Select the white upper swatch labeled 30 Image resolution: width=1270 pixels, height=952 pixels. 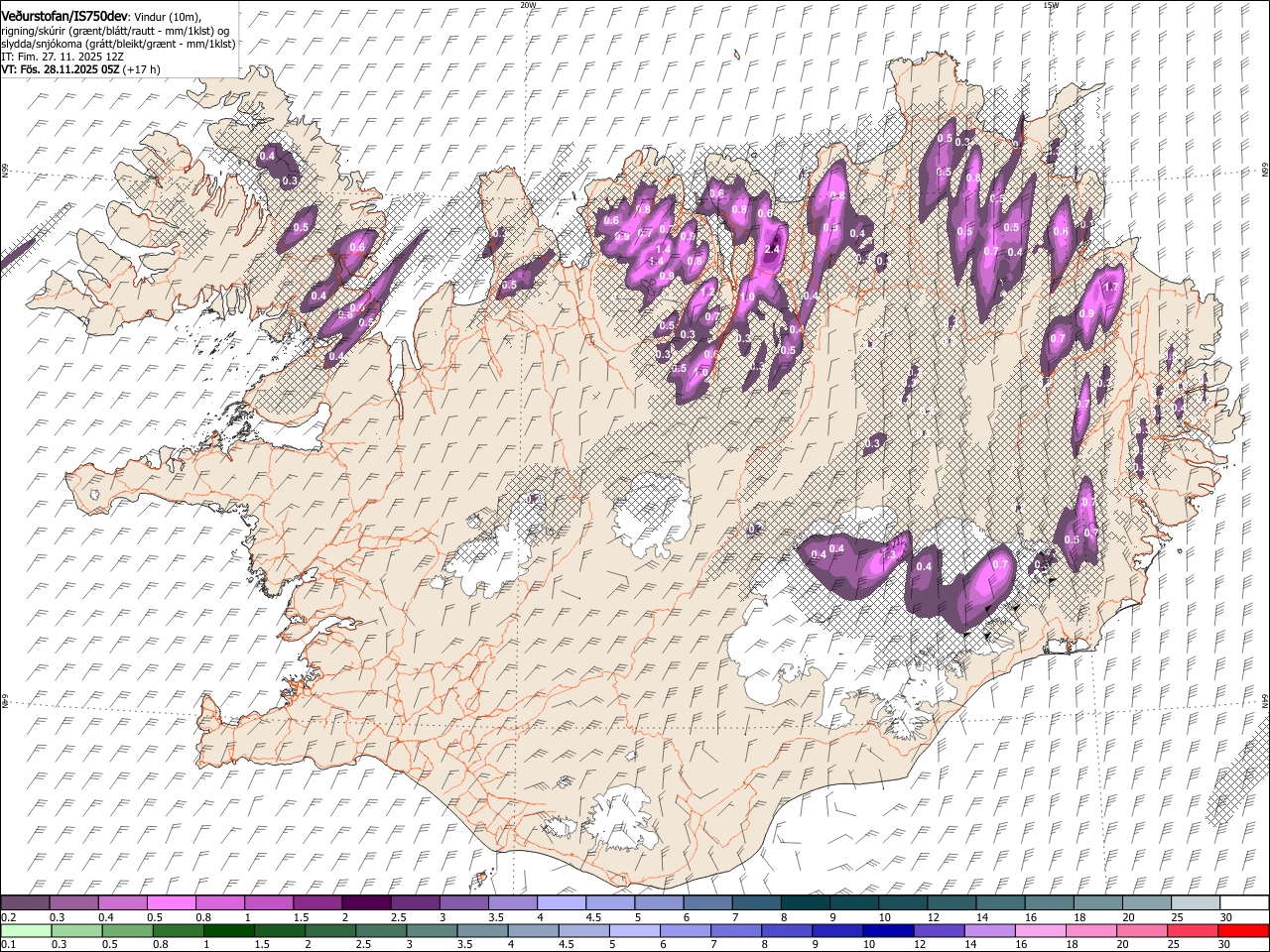1244,902
